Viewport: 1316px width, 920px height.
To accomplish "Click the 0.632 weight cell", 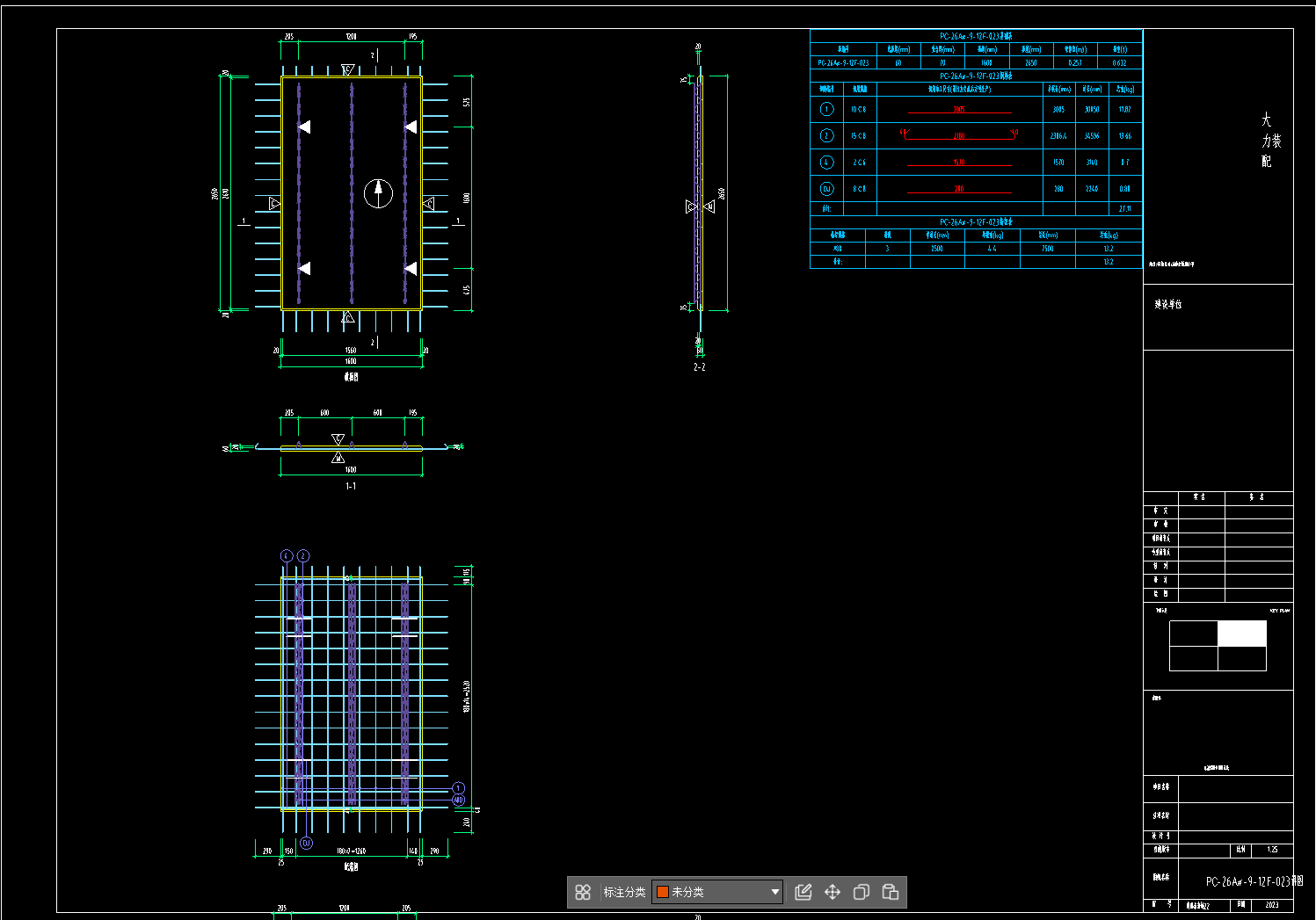I will pyautogui.click(x=1119, y=63).
